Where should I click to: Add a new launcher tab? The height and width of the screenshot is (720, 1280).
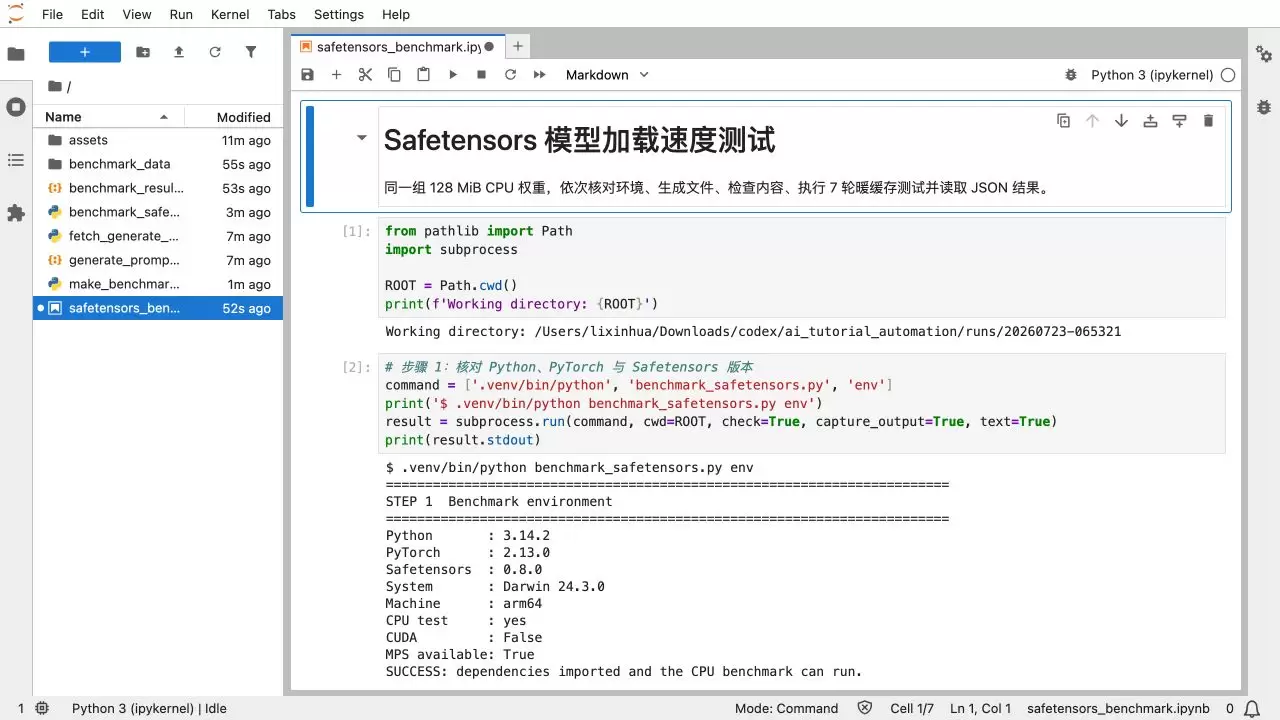point(517,46)
